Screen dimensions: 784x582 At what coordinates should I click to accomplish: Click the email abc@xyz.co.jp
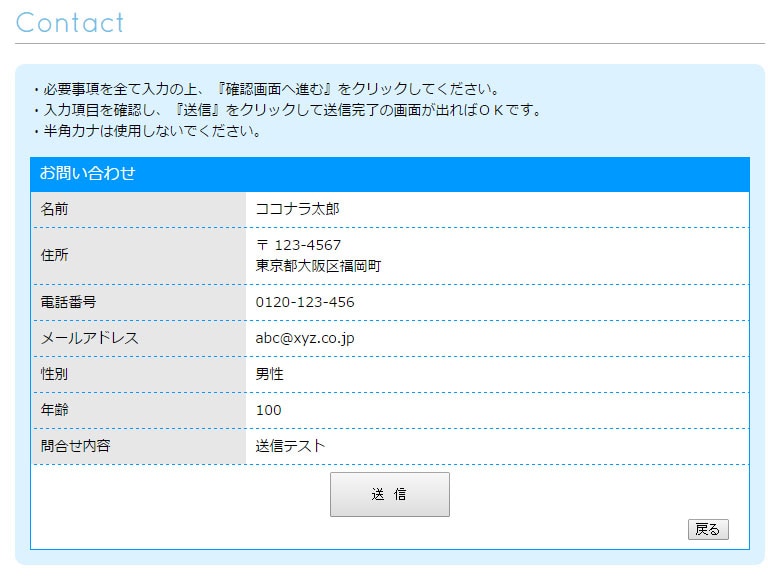click(305, 338)
